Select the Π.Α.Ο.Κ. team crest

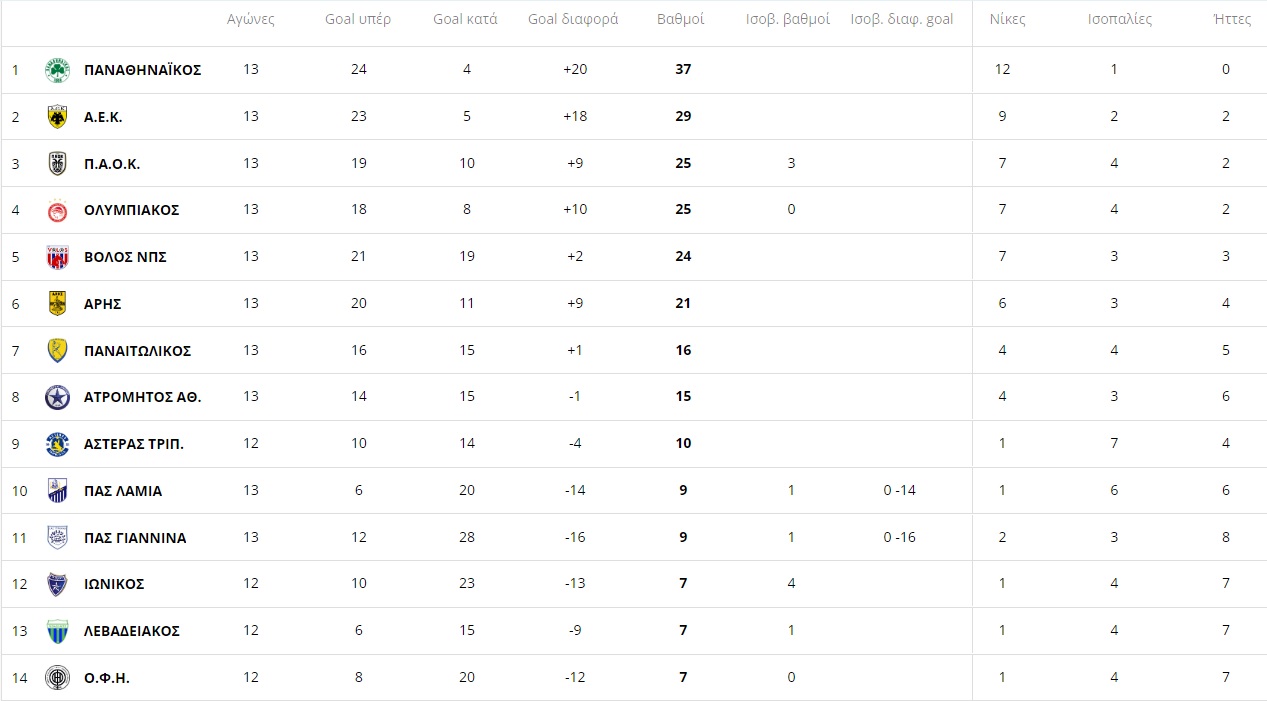pos(57,163)
